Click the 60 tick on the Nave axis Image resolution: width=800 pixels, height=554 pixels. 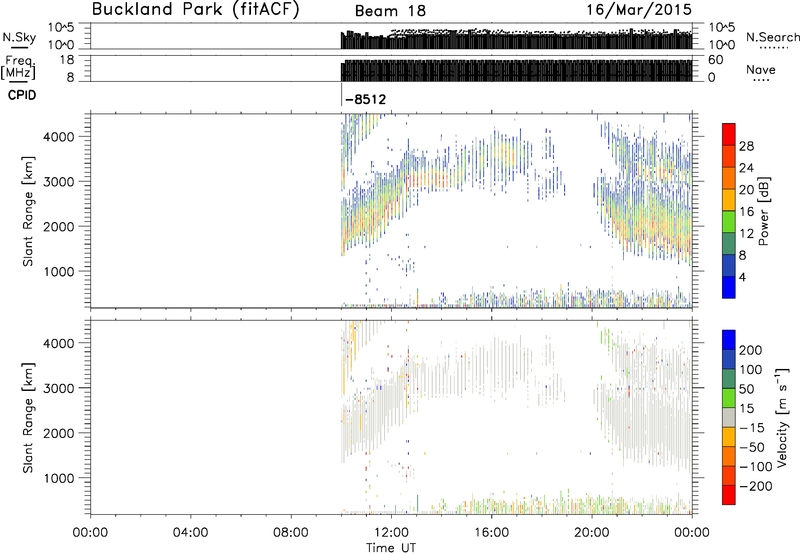pos(715,60)
